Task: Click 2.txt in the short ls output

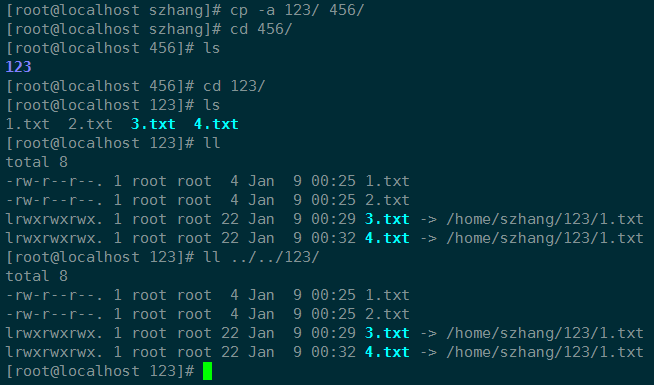Action: 91,124
